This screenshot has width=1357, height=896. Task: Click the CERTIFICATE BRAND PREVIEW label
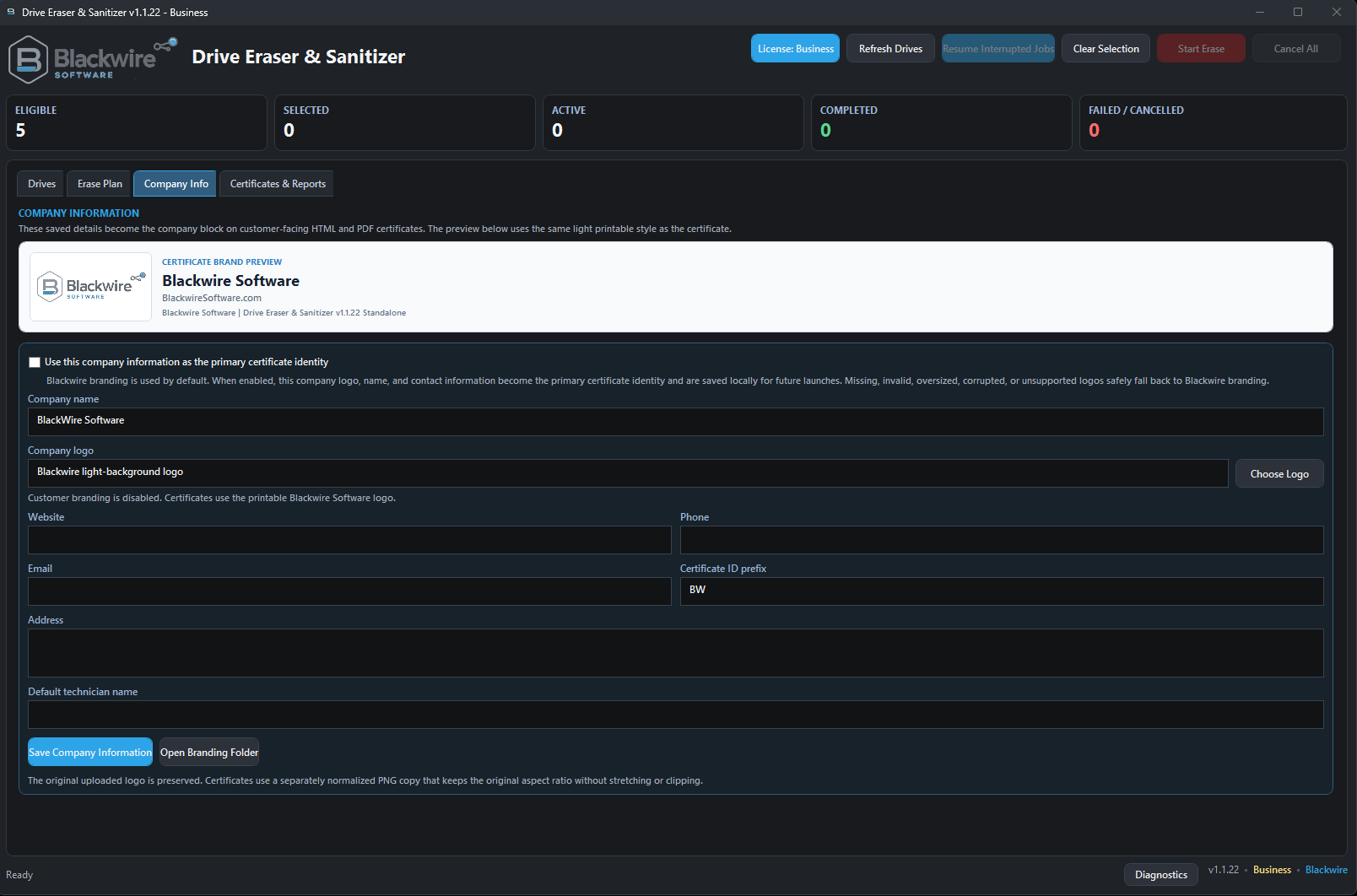pyautogui.click(x=222, y=262)
